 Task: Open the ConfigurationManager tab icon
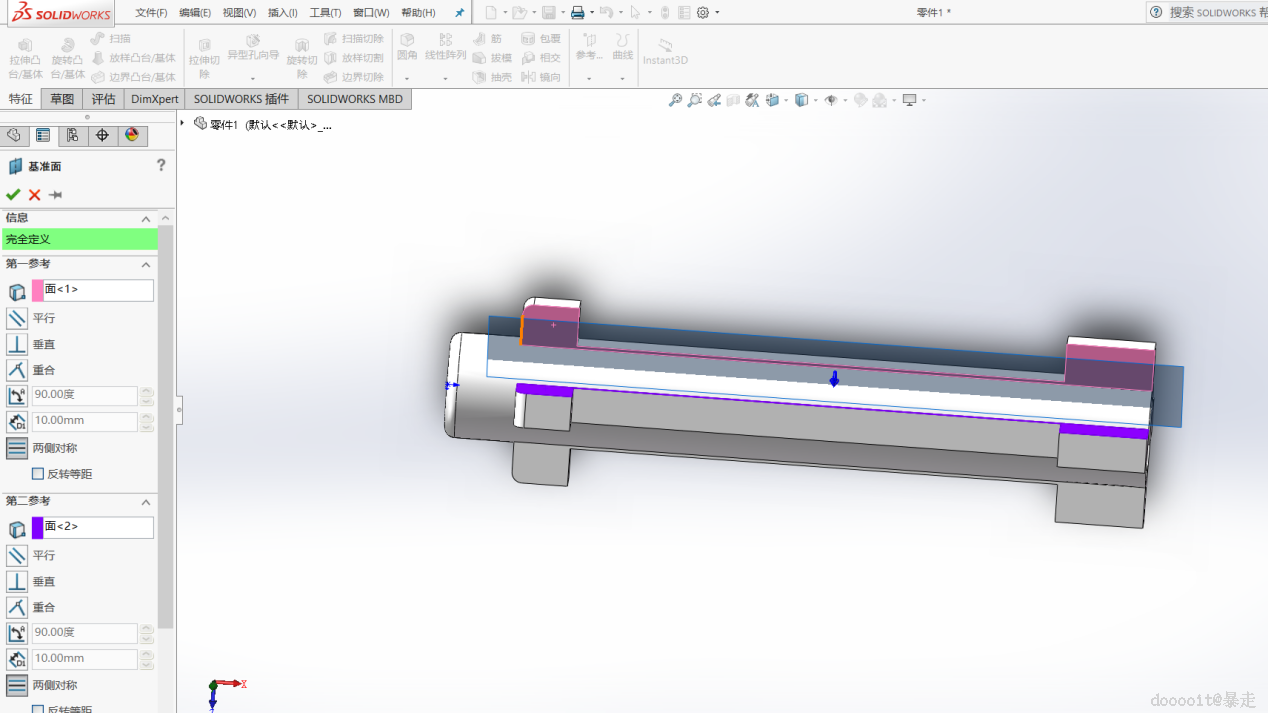click(x=73, y=136)
